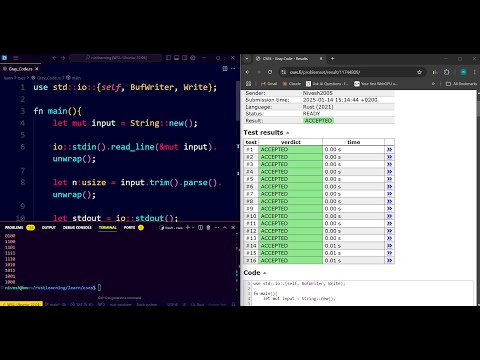Open the Chrome tab search dropdown

247,59
